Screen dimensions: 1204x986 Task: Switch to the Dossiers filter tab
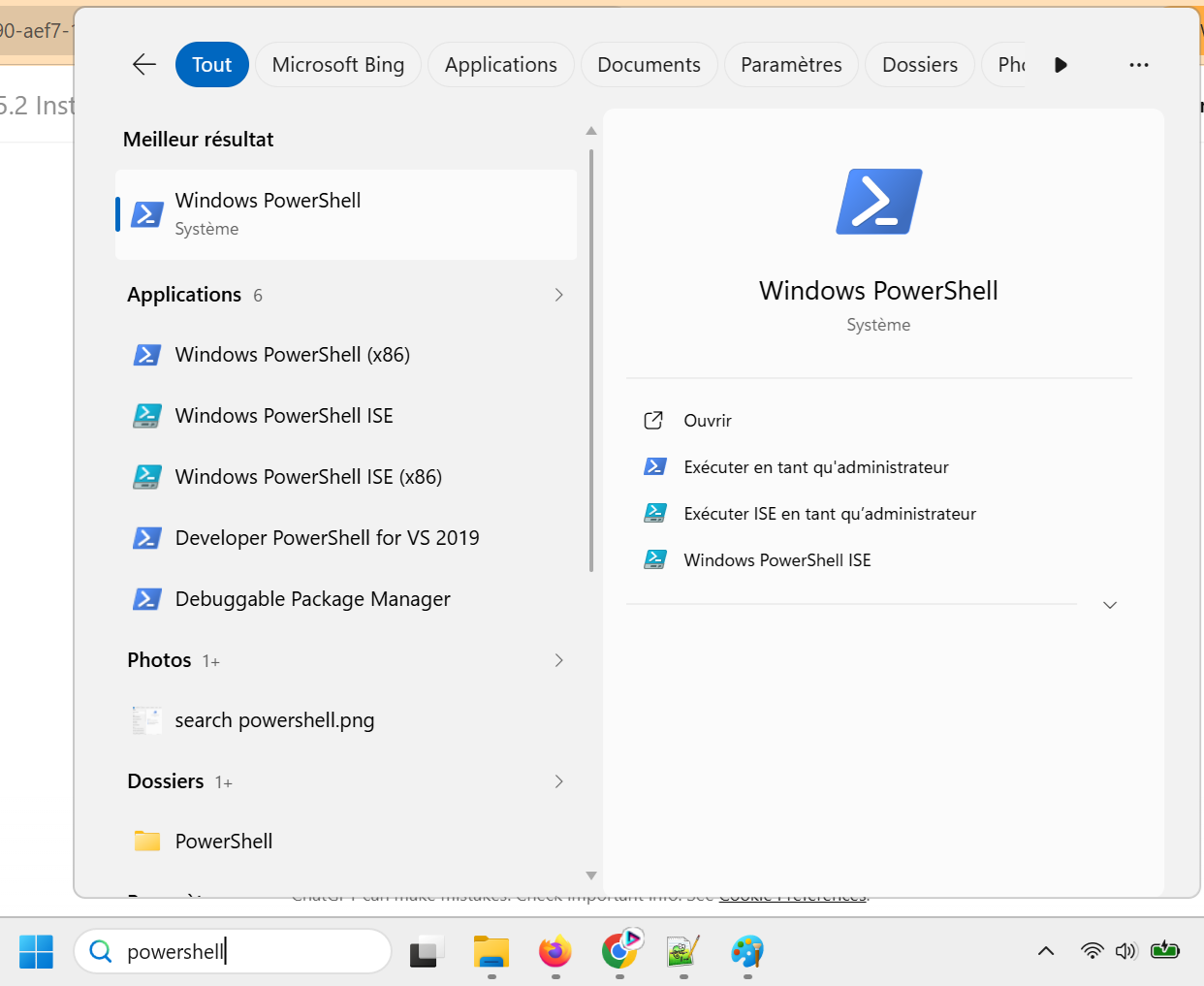(x=920, y=65)
